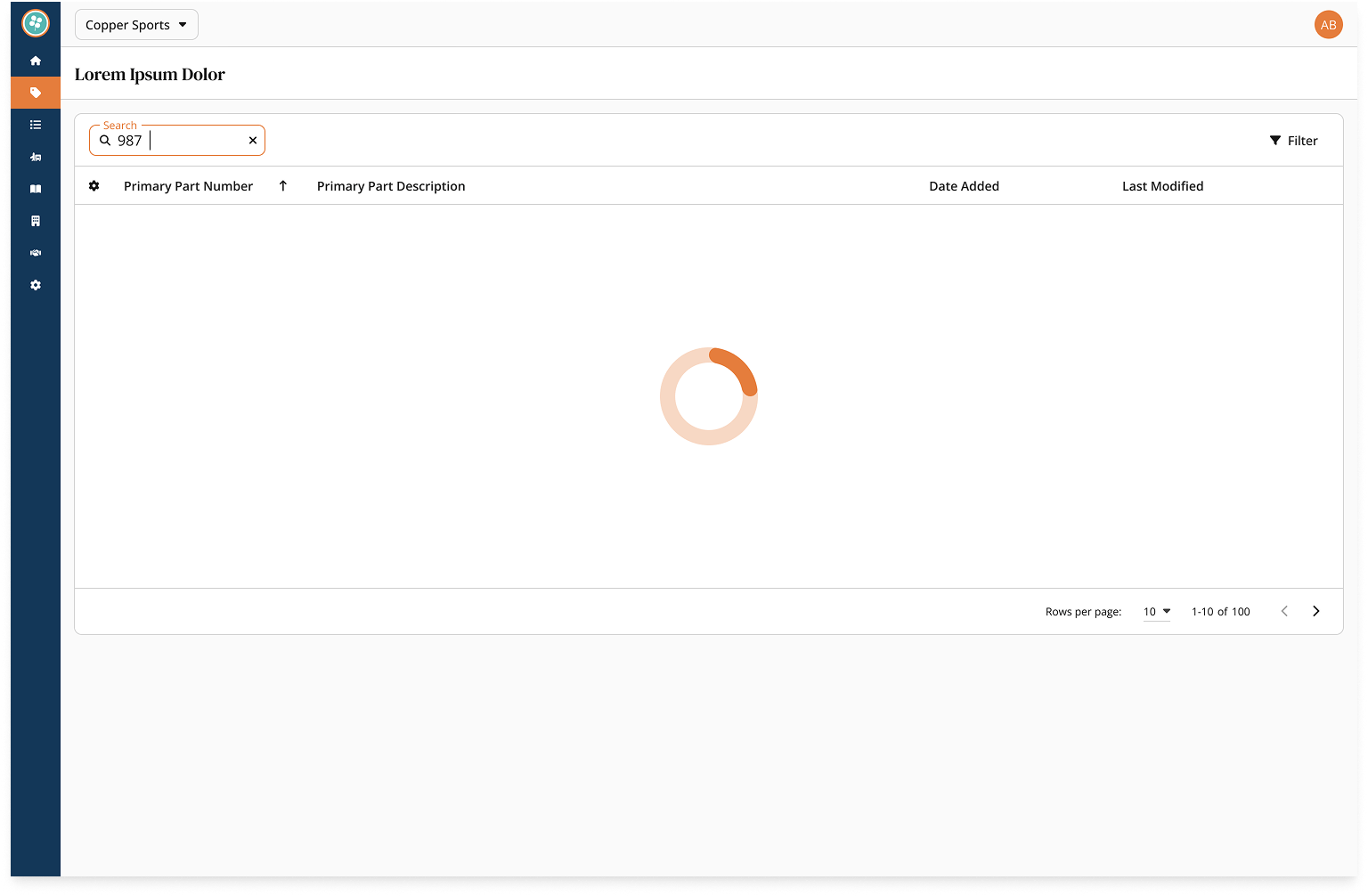Go to the next page of results
The width and height of the screenshot is (1368, 896).
1315,611
